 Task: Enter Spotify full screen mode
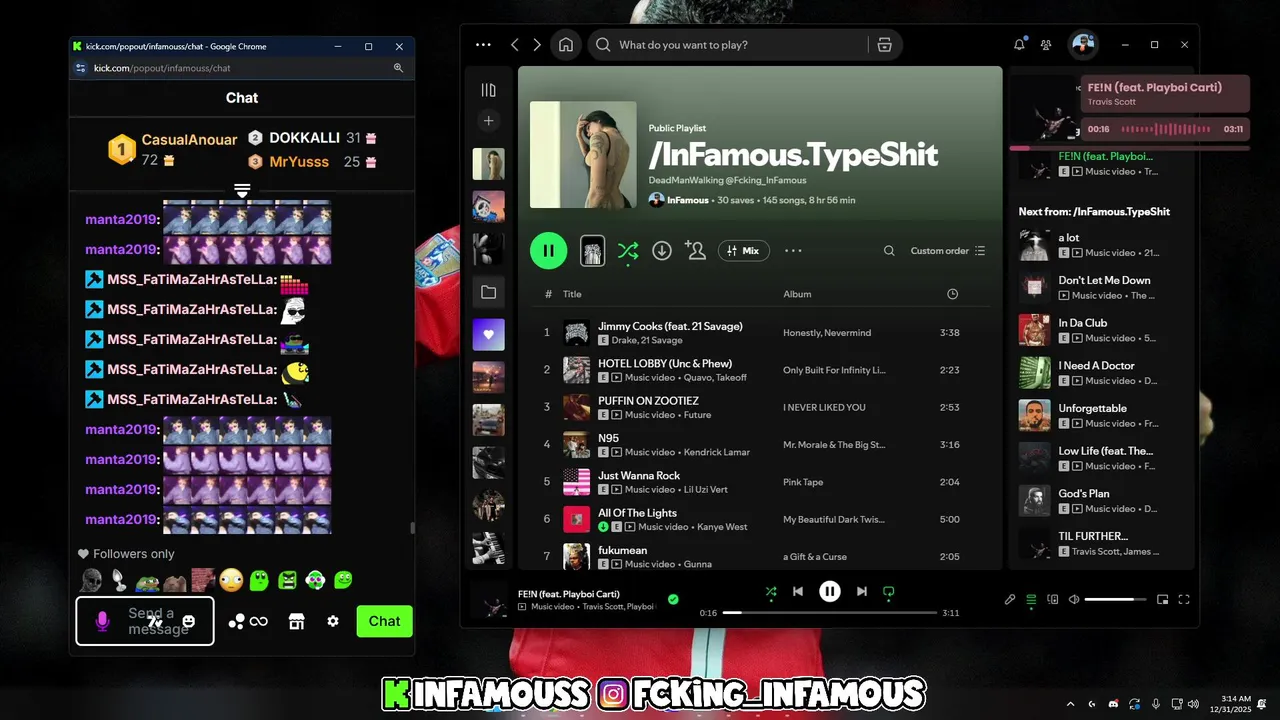coord(1184,600)
